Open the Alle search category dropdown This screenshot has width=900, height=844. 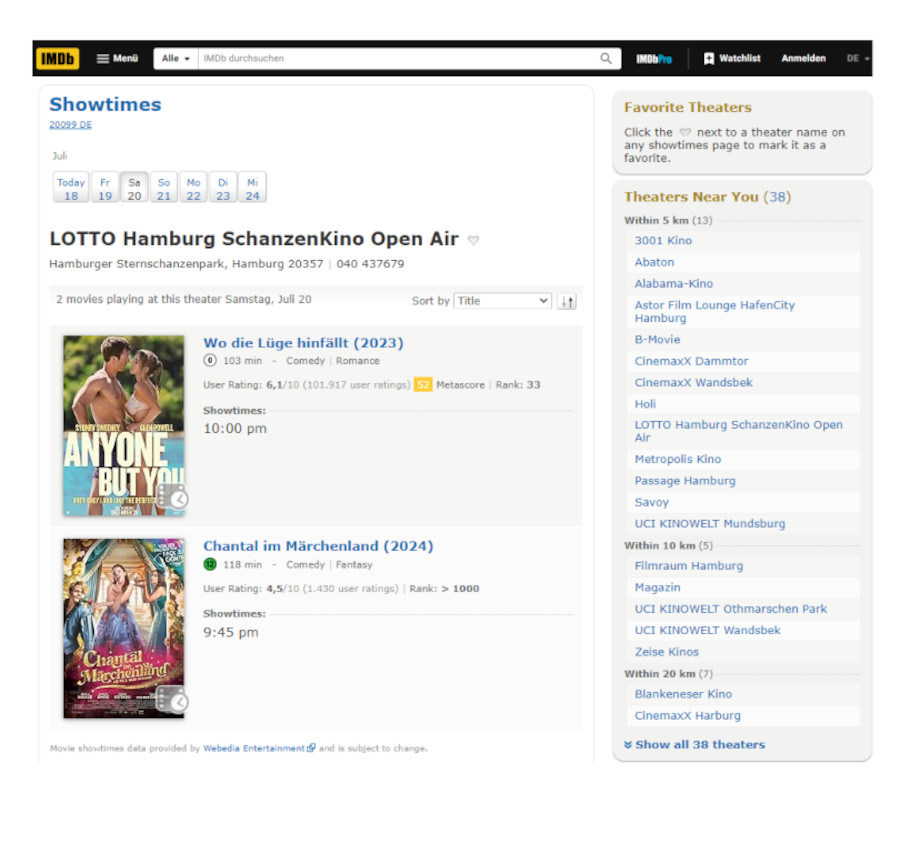coord(176,59)
